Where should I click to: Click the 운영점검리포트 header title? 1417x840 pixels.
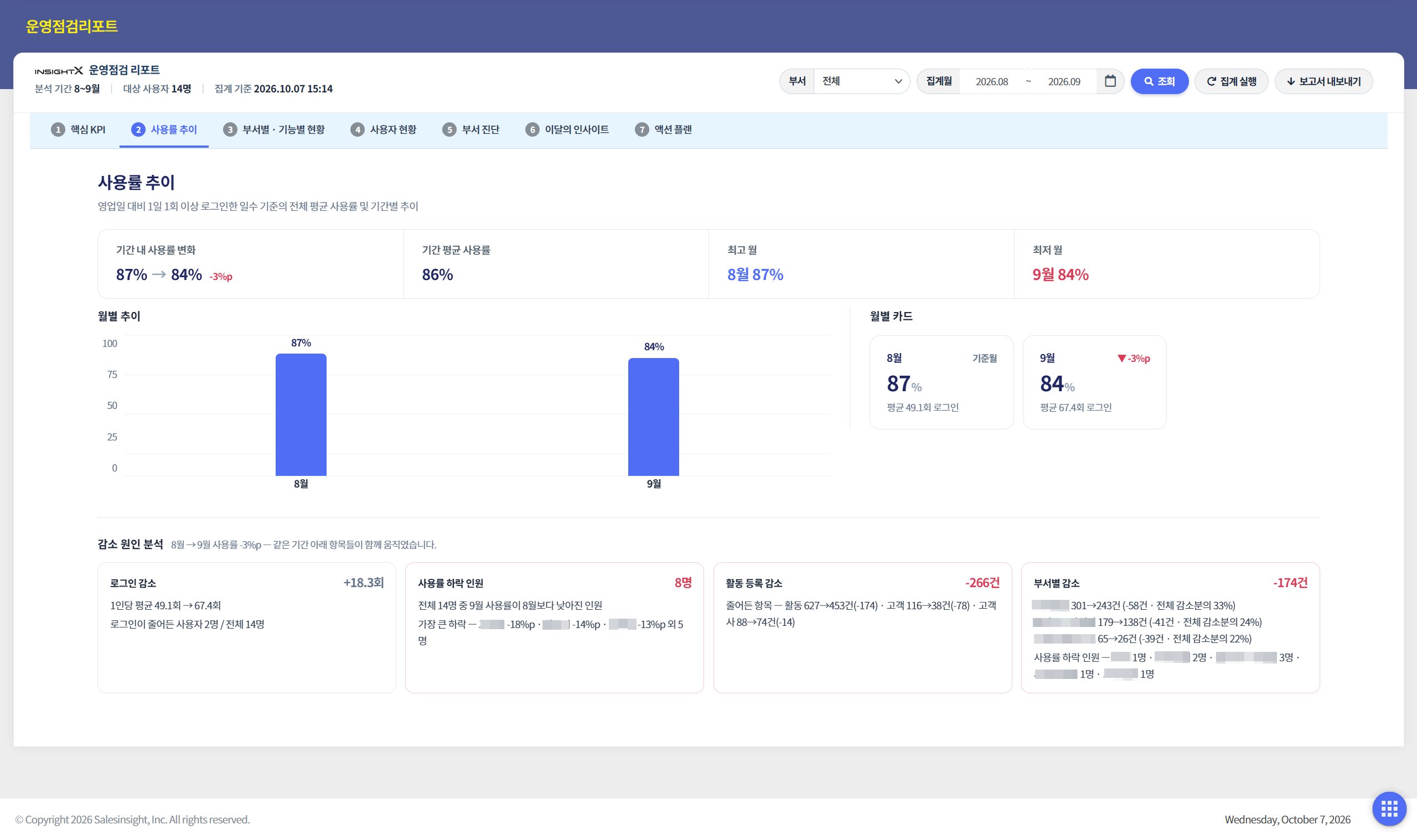71,26
